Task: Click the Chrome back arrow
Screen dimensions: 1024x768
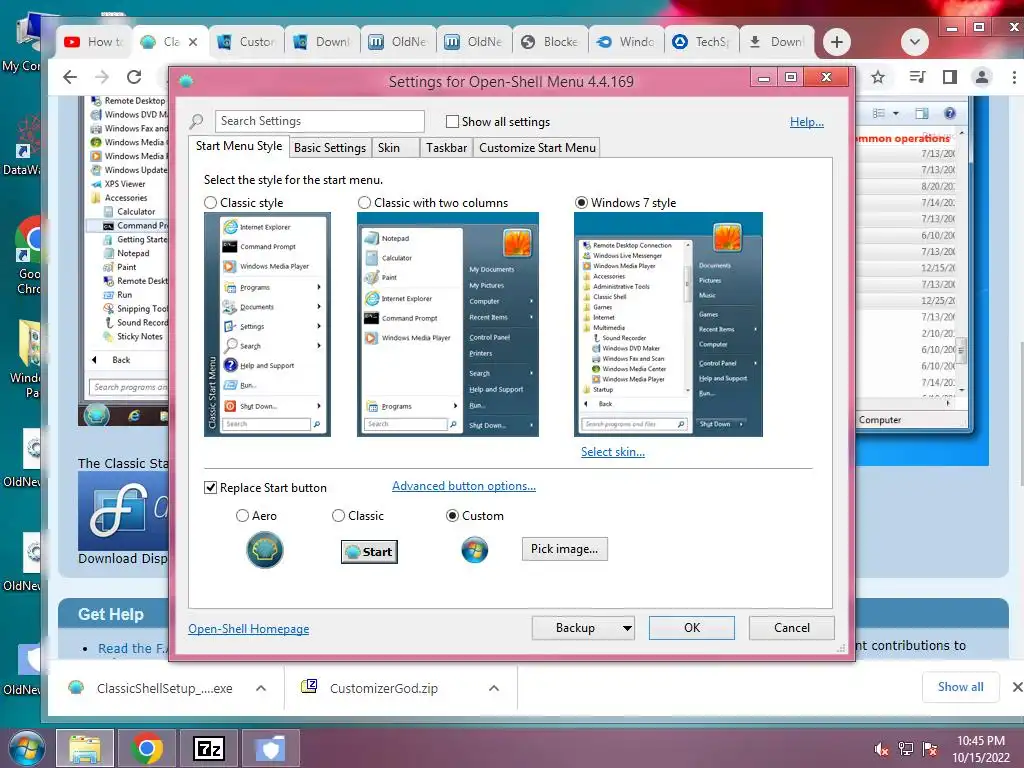Action: point(70,77)
